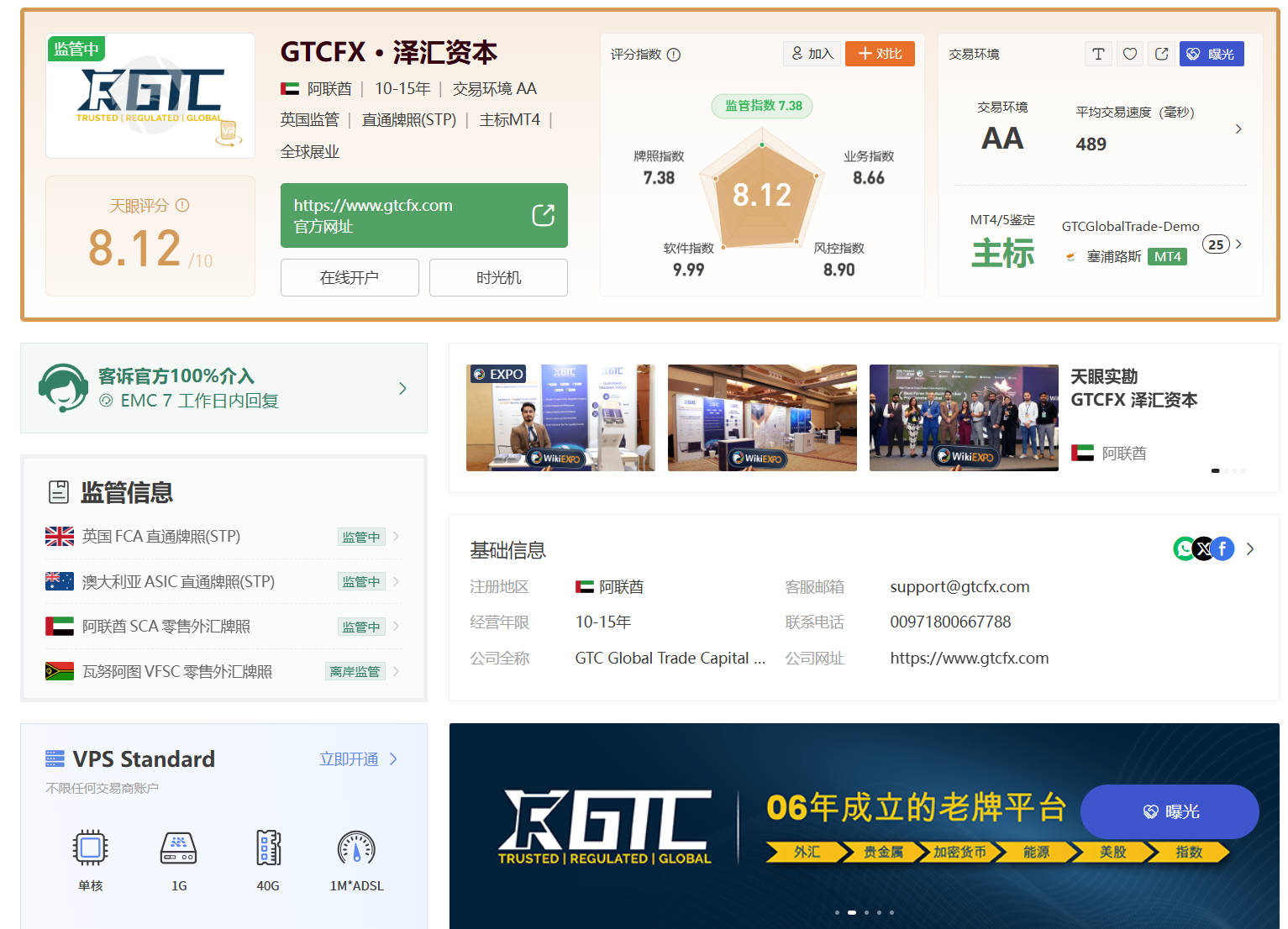Open 瓦努阿图 VFSC 零售外汇牌照 row
Image resolution: width=1288 pixels, height=929 pixels.
[223, 671]
